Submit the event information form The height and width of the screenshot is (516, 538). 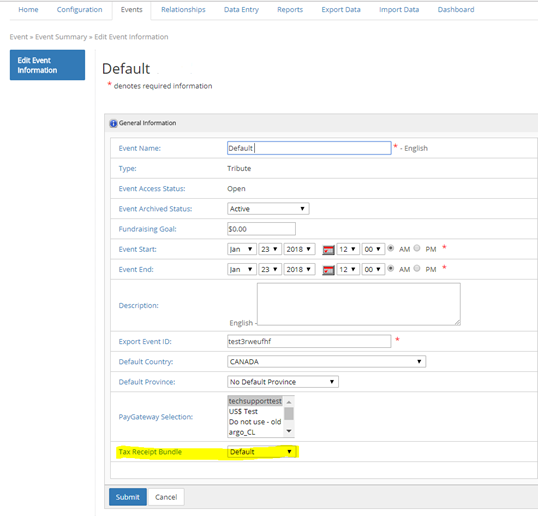coord(128,497)
